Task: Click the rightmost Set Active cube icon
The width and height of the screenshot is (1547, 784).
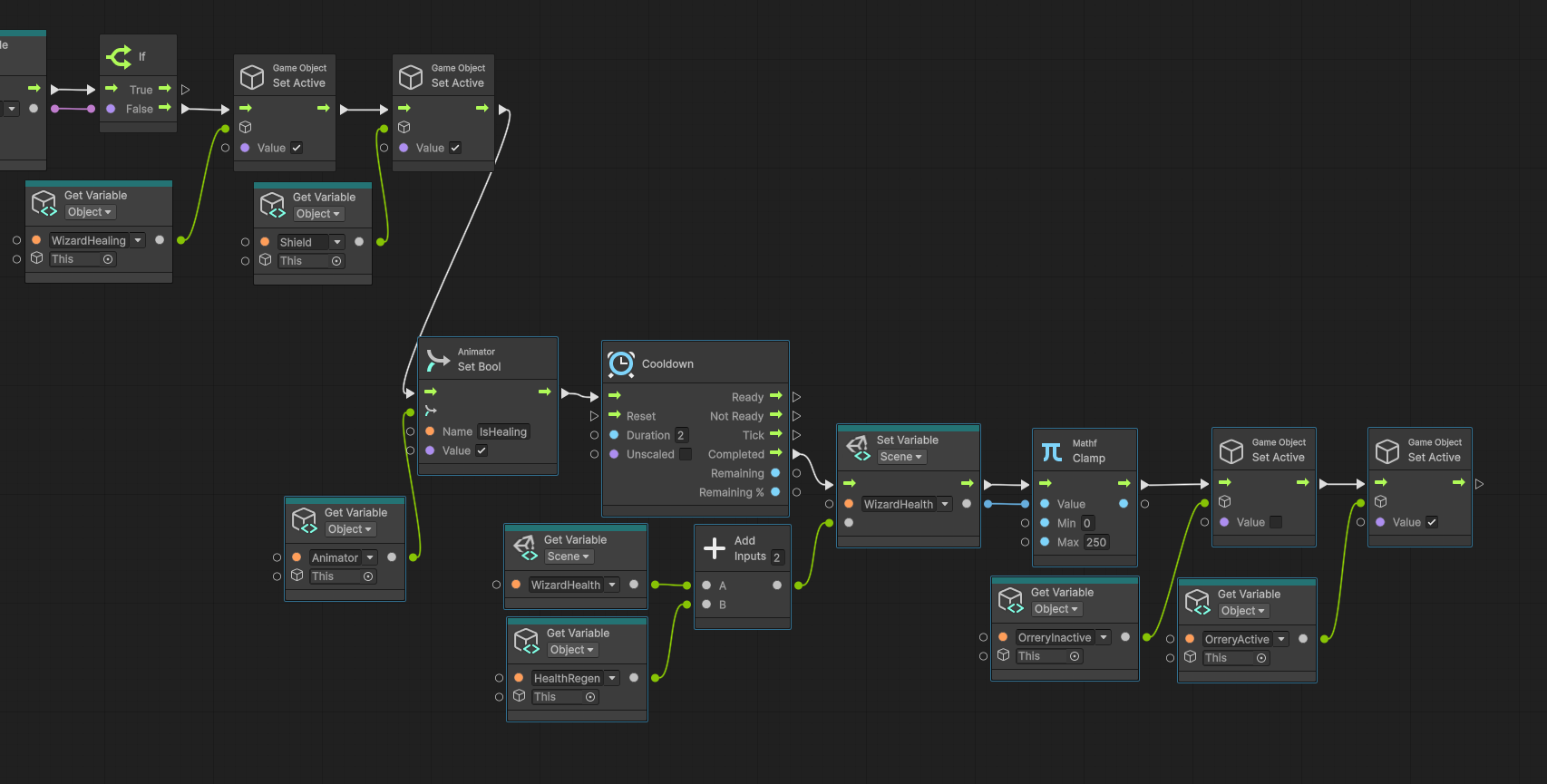Action: [x=1387, y=450]
